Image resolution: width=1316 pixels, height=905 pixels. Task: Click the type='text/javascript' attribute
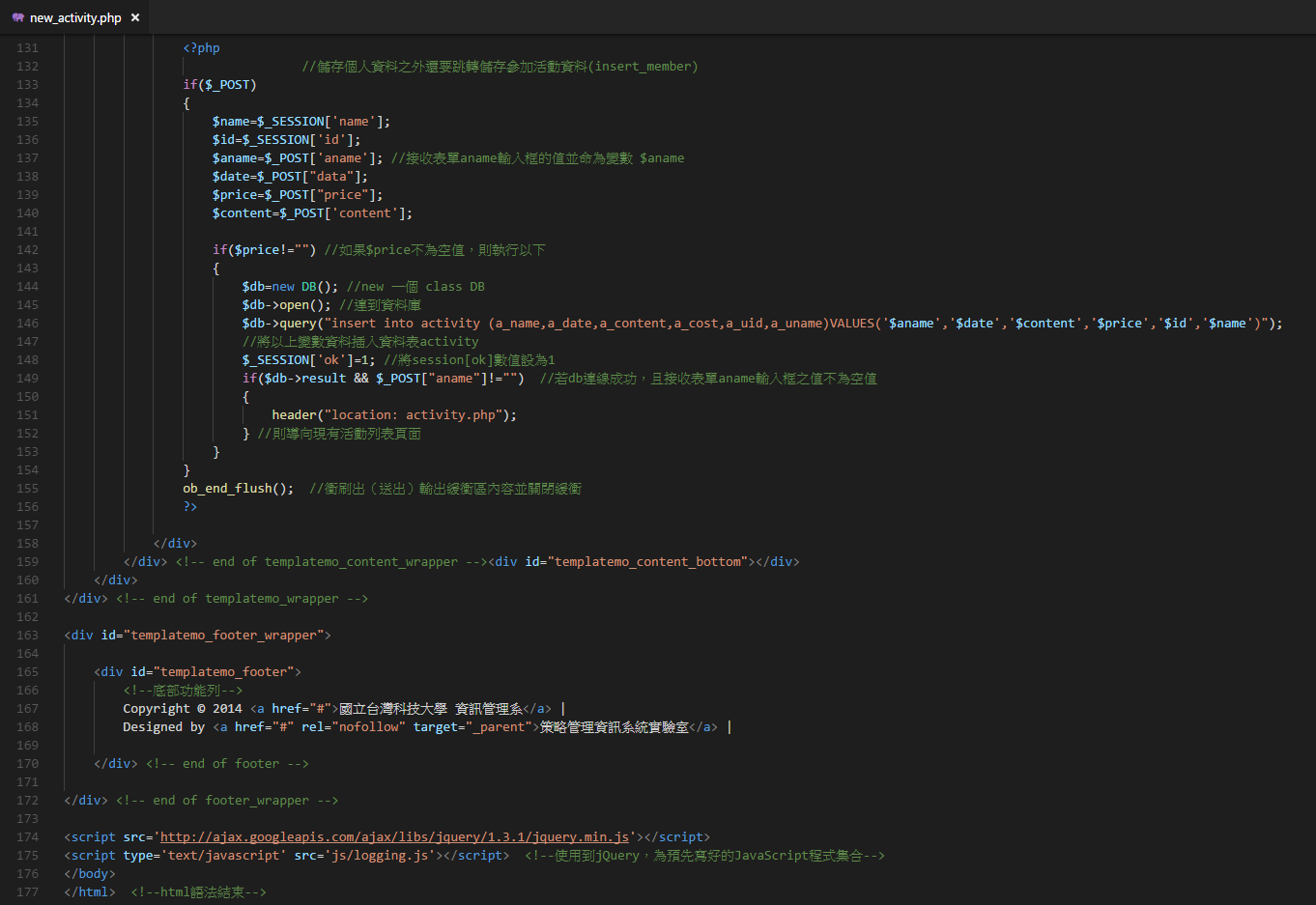point(205,855)
